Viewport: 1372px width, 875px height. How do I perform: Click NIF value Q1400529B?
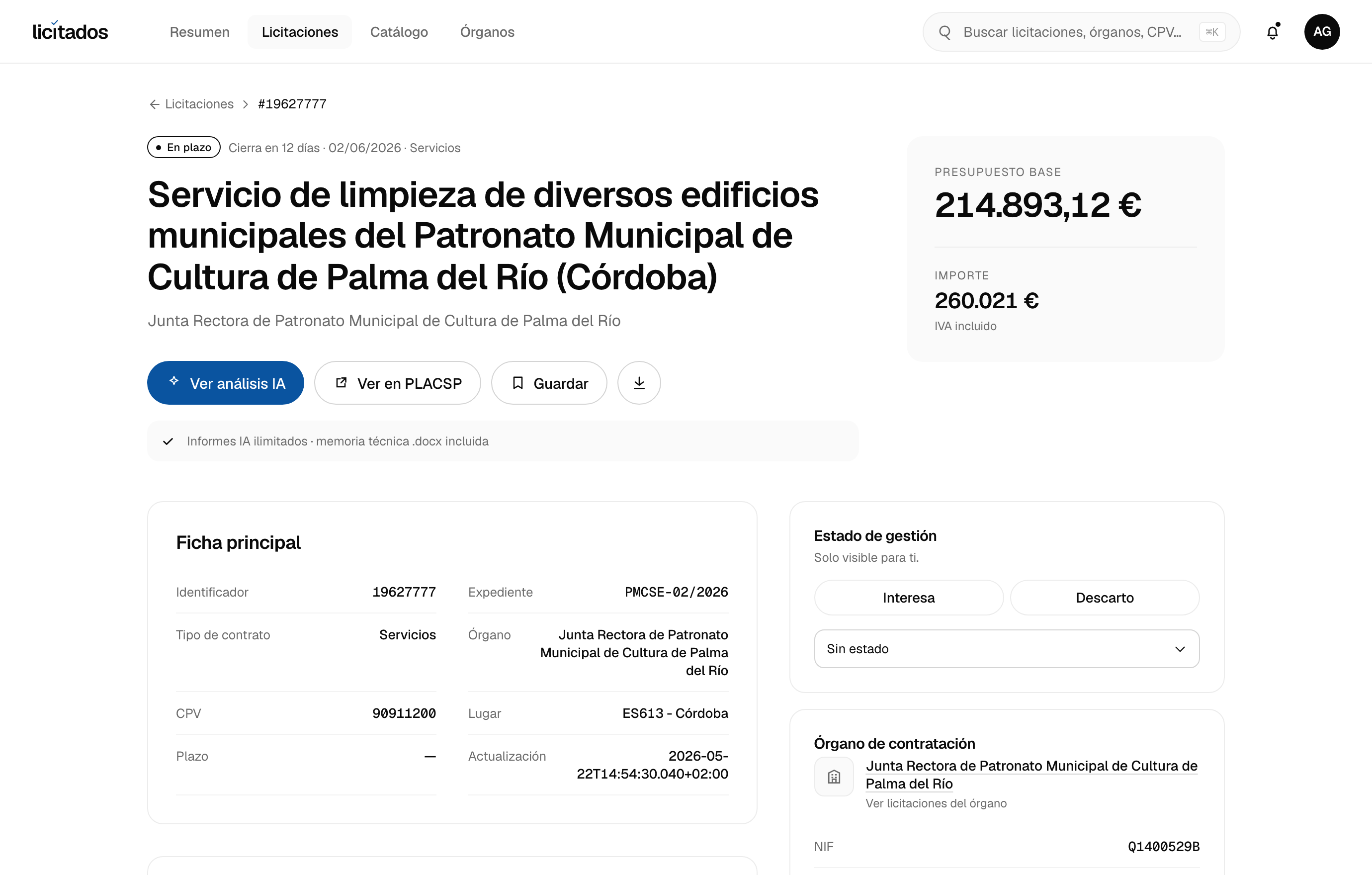pos(1163,847)
